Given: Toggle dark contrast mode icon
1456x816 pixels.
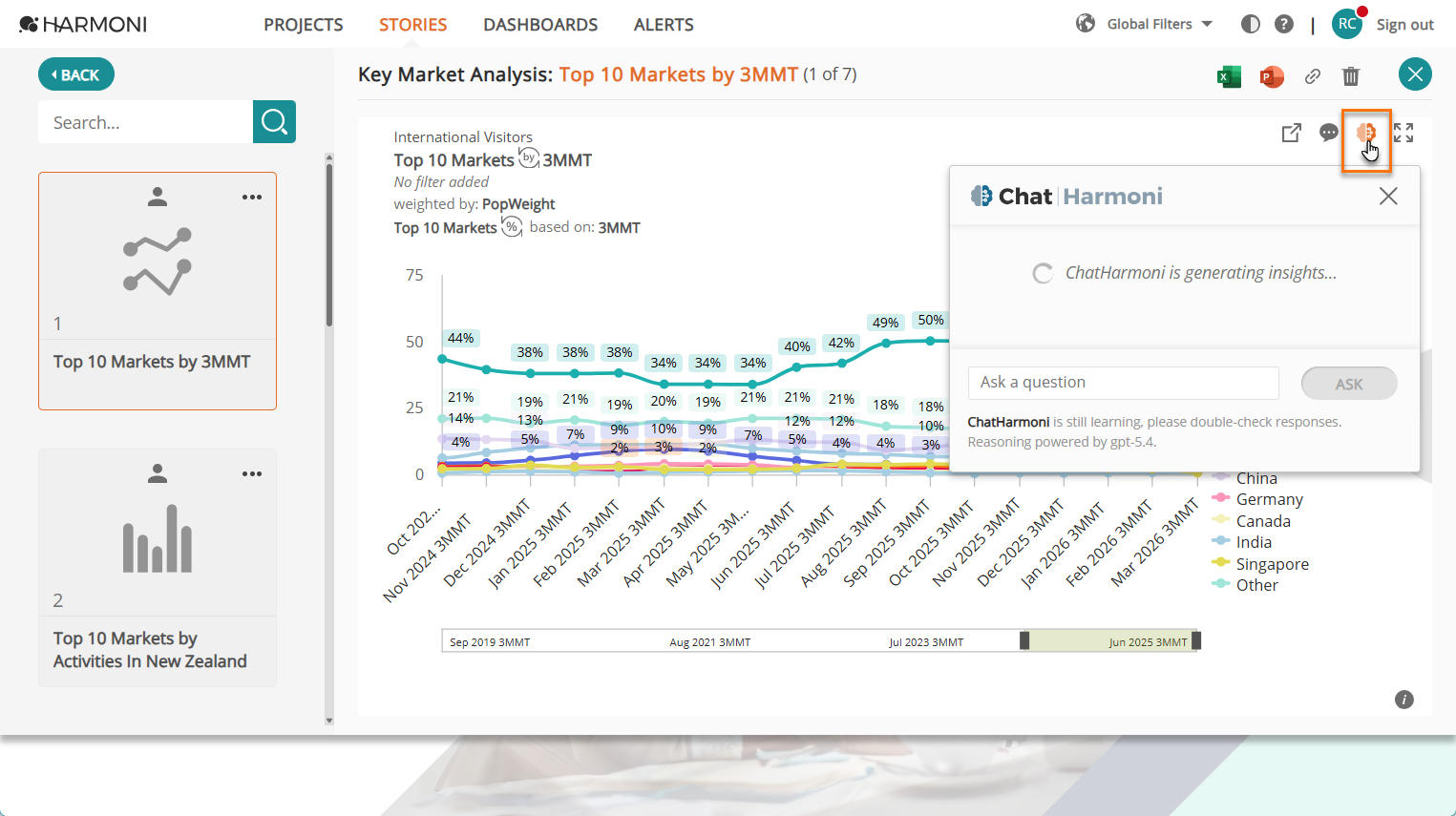Looking at the screenshot, I should [1251, 24].
